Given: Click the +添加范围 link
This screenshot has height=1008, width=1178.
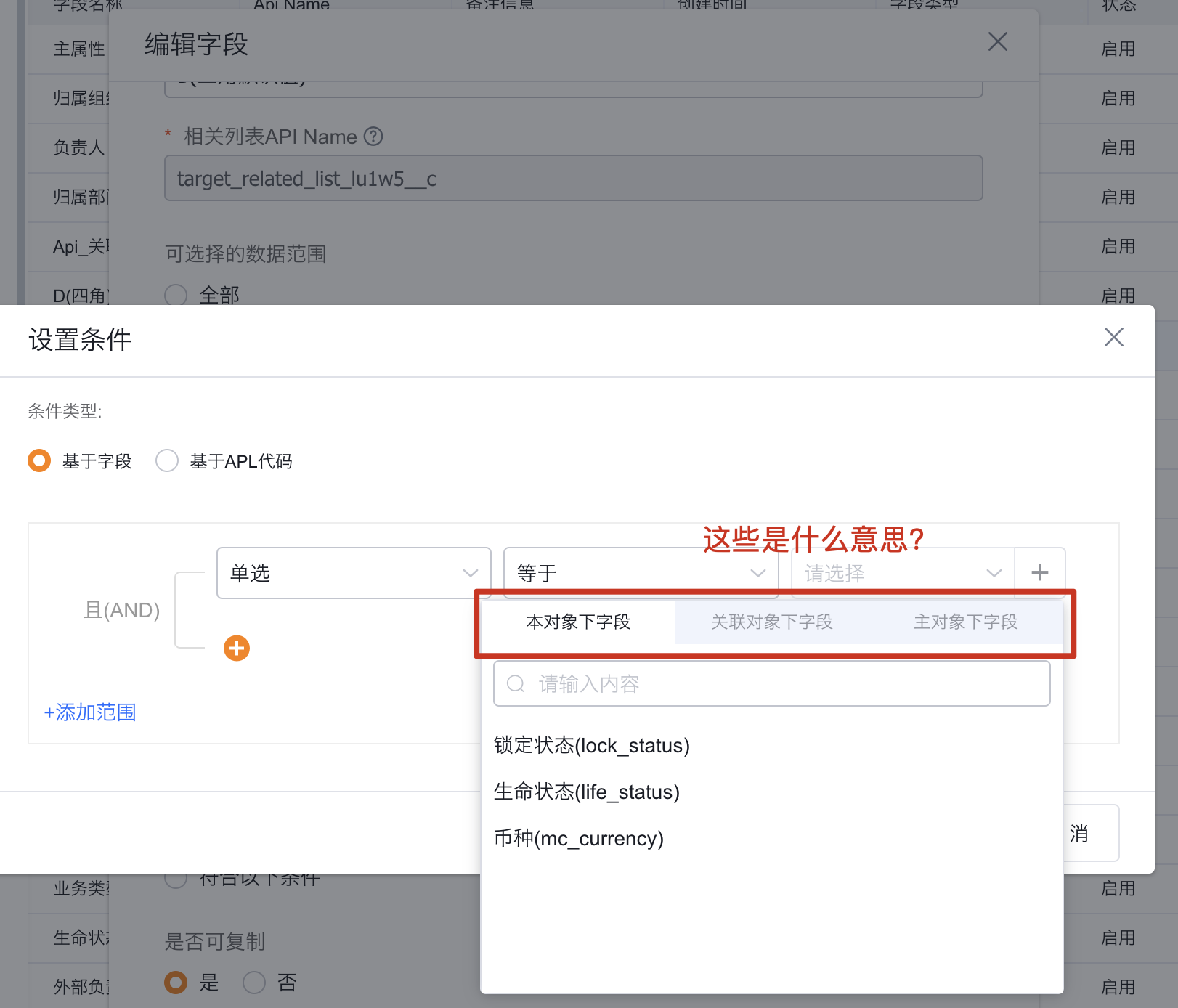Looking at the screenshot, I should pos(90,712).
